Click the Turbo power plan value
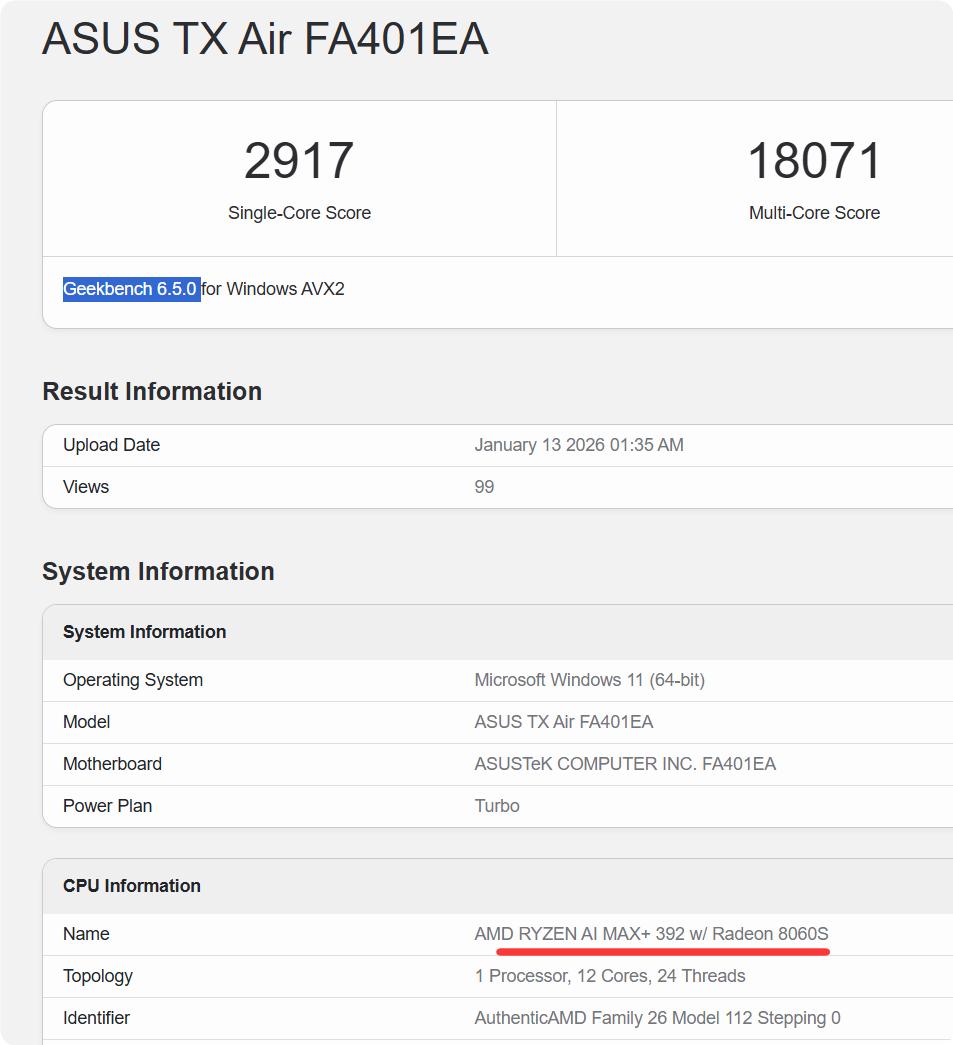 coord(497,805)
